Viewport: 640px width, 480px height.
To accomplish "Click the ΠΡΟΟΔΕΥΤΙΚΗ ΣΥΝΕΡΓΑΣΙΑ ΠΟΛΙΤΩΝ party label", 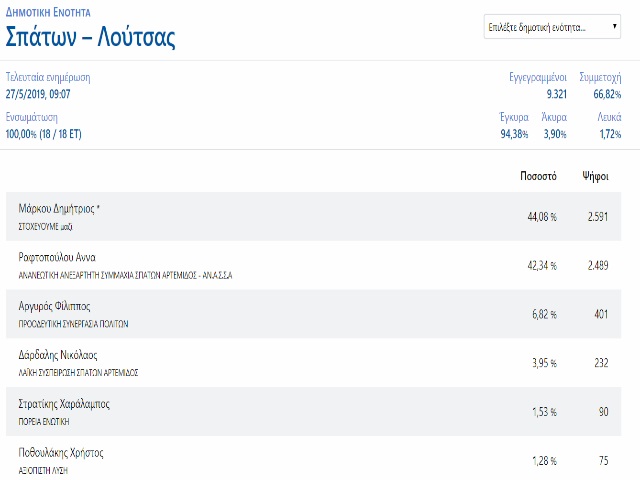I will [73, 324].
